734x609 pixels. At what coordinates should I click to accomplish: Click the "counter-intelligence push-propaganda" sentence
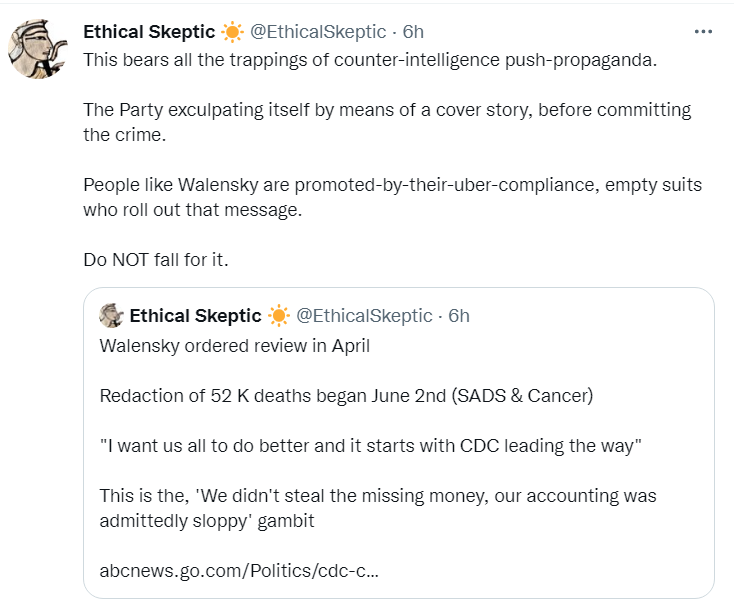370,58
